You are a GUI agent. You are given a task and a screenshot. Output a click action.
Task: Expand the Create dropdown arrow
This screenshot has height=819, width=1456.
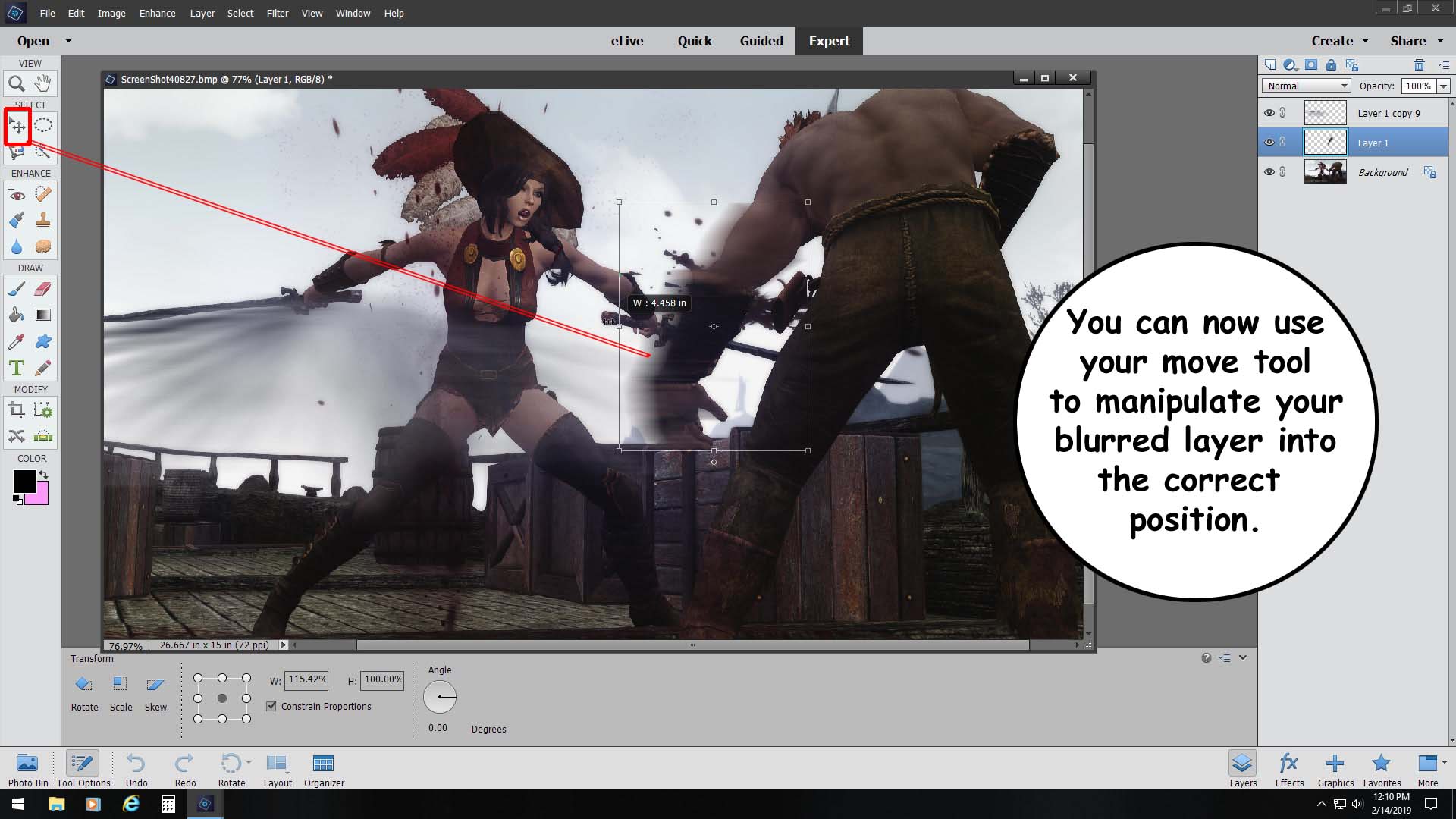(x=1365, y=41)
